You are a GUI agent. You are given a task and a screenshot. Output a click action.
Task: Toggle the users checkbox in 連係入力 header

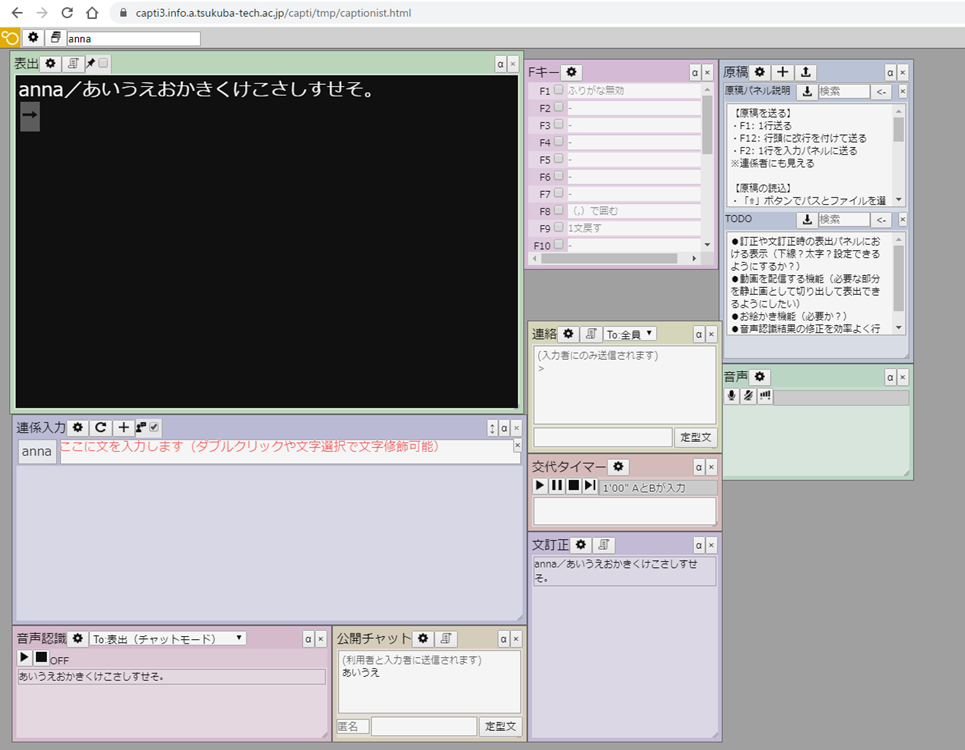point(154,426)
